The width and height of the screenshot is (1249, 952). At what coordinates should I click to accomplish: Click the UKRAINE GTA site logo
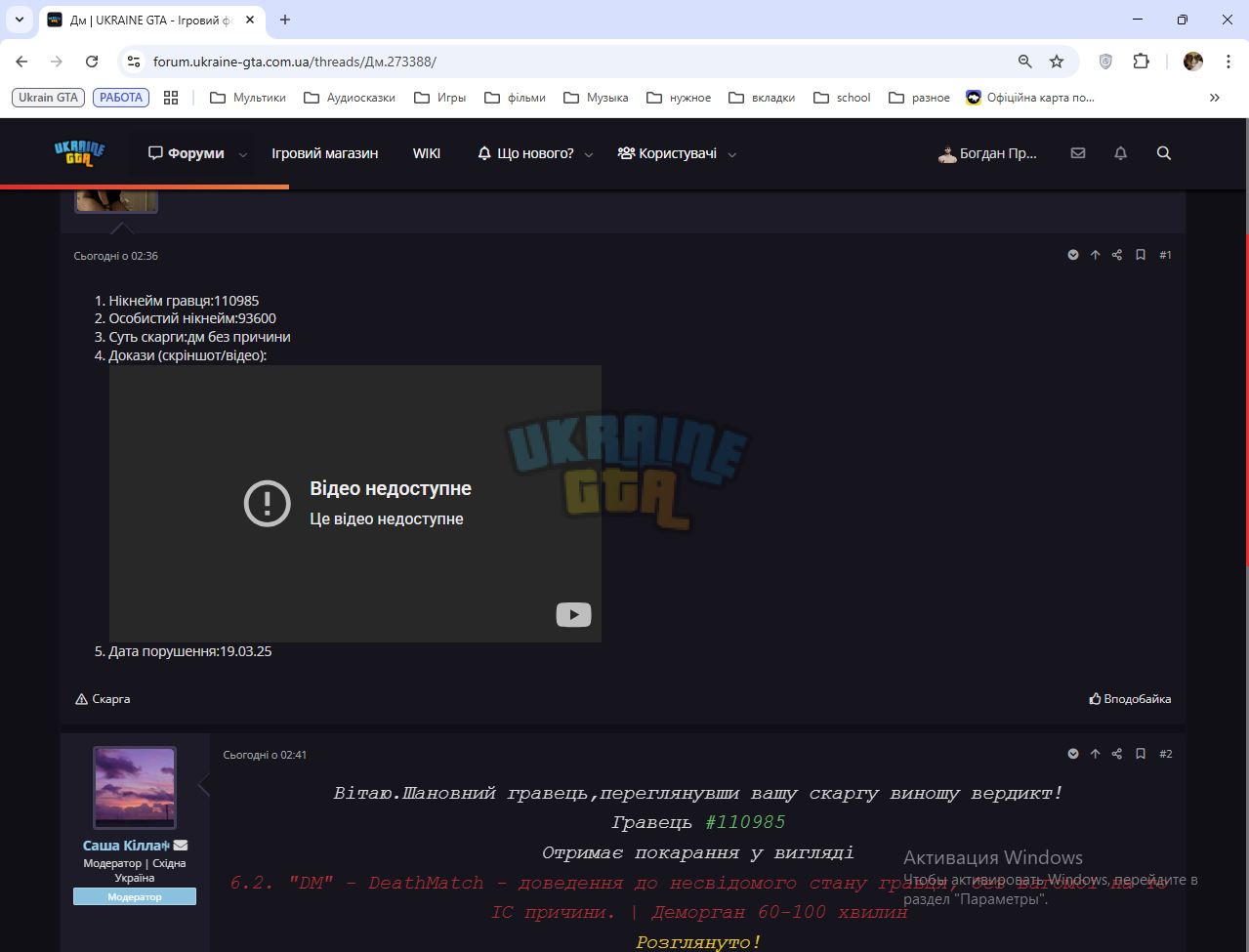point(79,153)
